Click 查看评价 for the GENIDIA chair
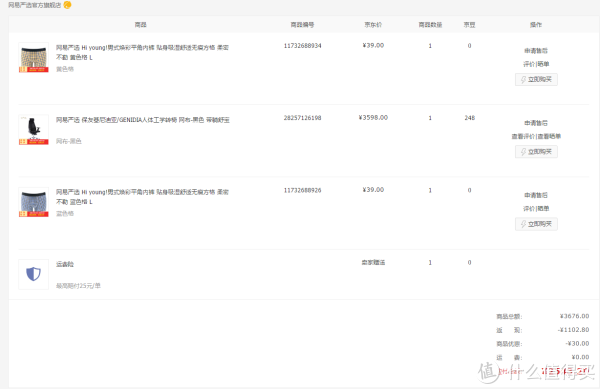Viewport: 600px width, 389px height. click(523, 136)
